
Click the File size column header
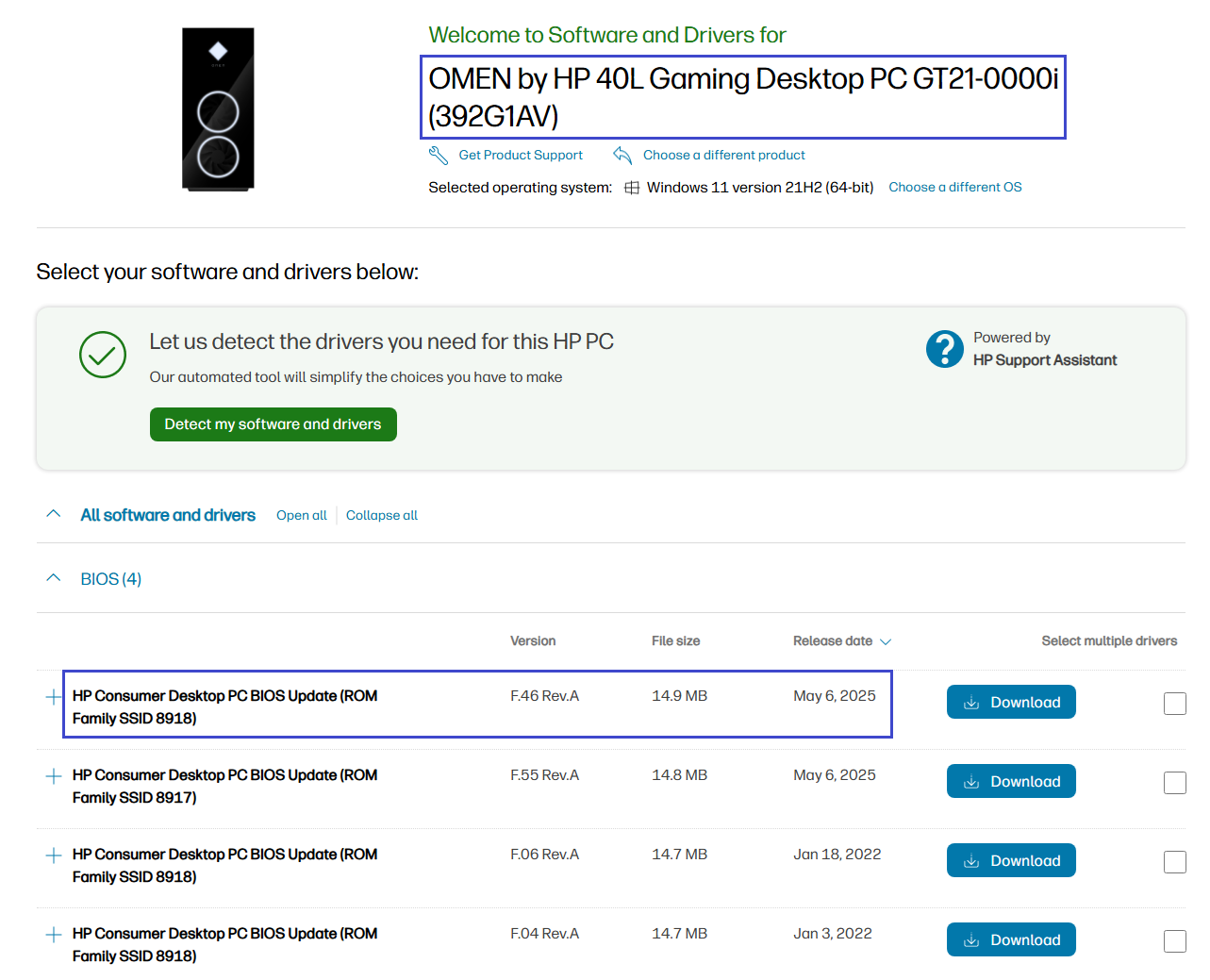click(675, 640)
